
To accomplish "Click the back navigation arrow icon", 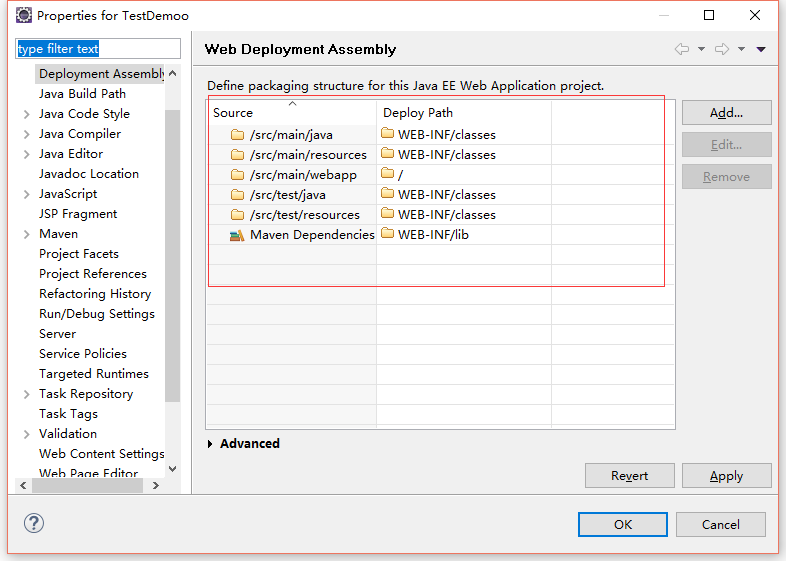I will pos(682,49).
